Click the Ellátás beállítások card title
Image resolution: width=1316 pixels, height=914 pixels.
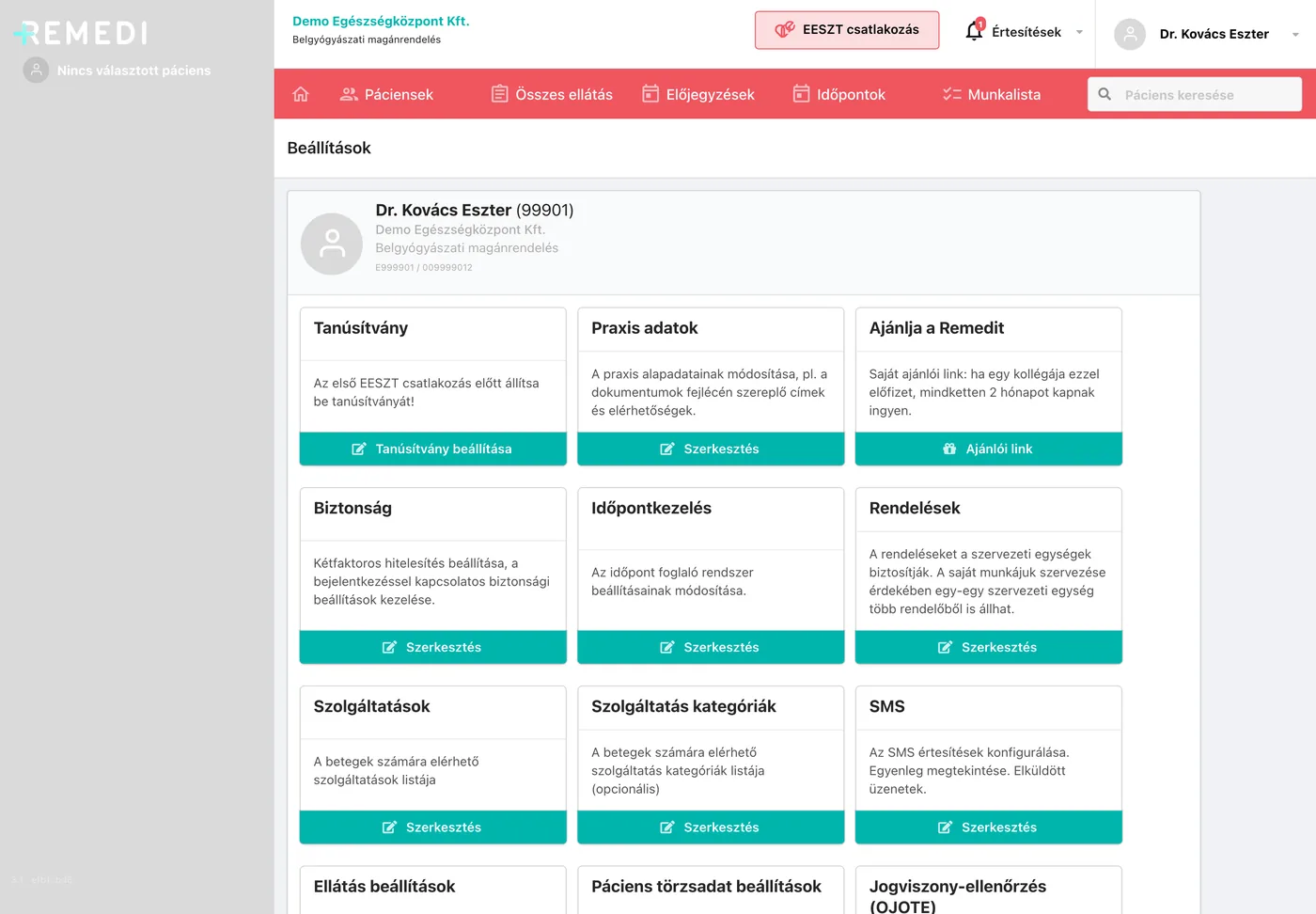(x=384, y=887)
